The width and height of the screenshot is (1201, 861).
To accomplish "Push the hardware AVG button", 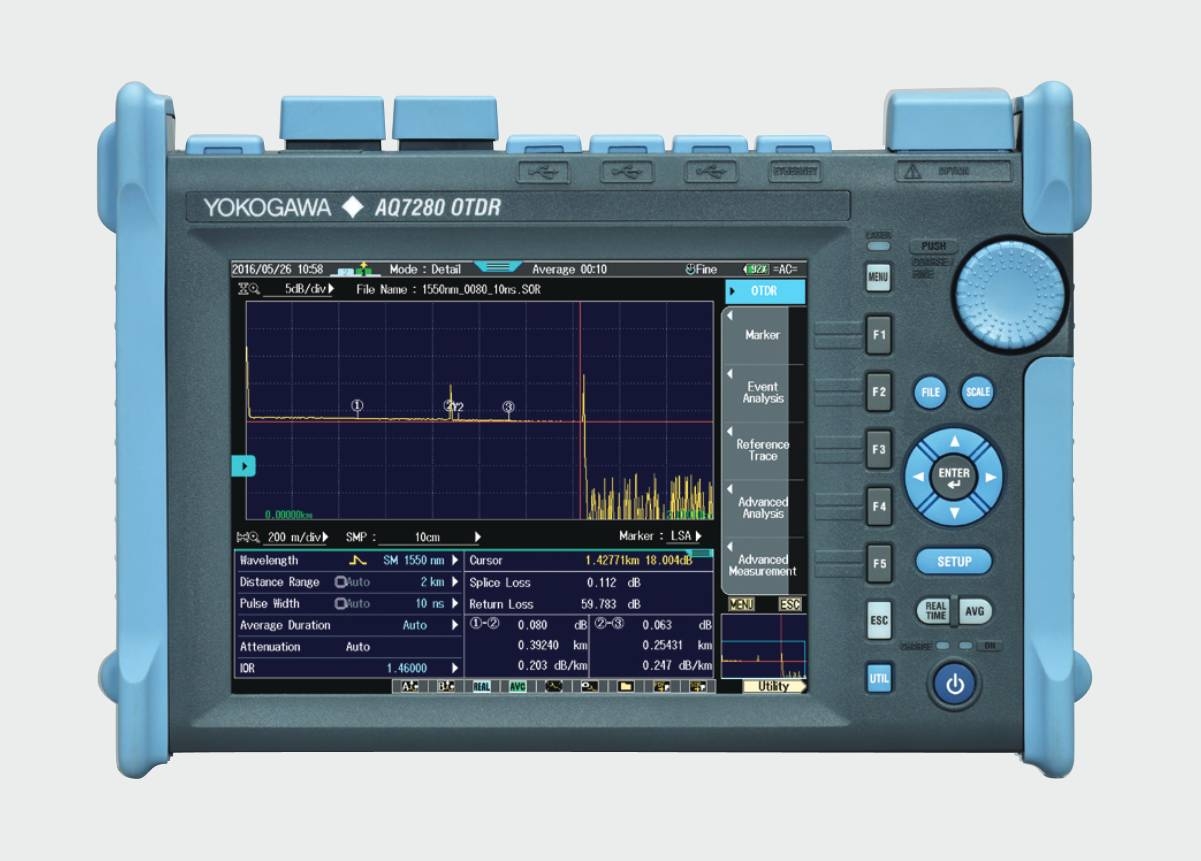I will click(975, 611).
